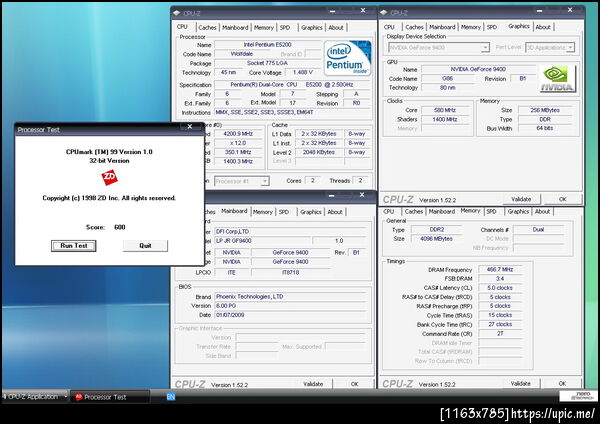Image resolution: width=600 pixels, height=424 pixels.
Task: Click shaders clock 1400 MHz
Action: click(x=445, y=119)
